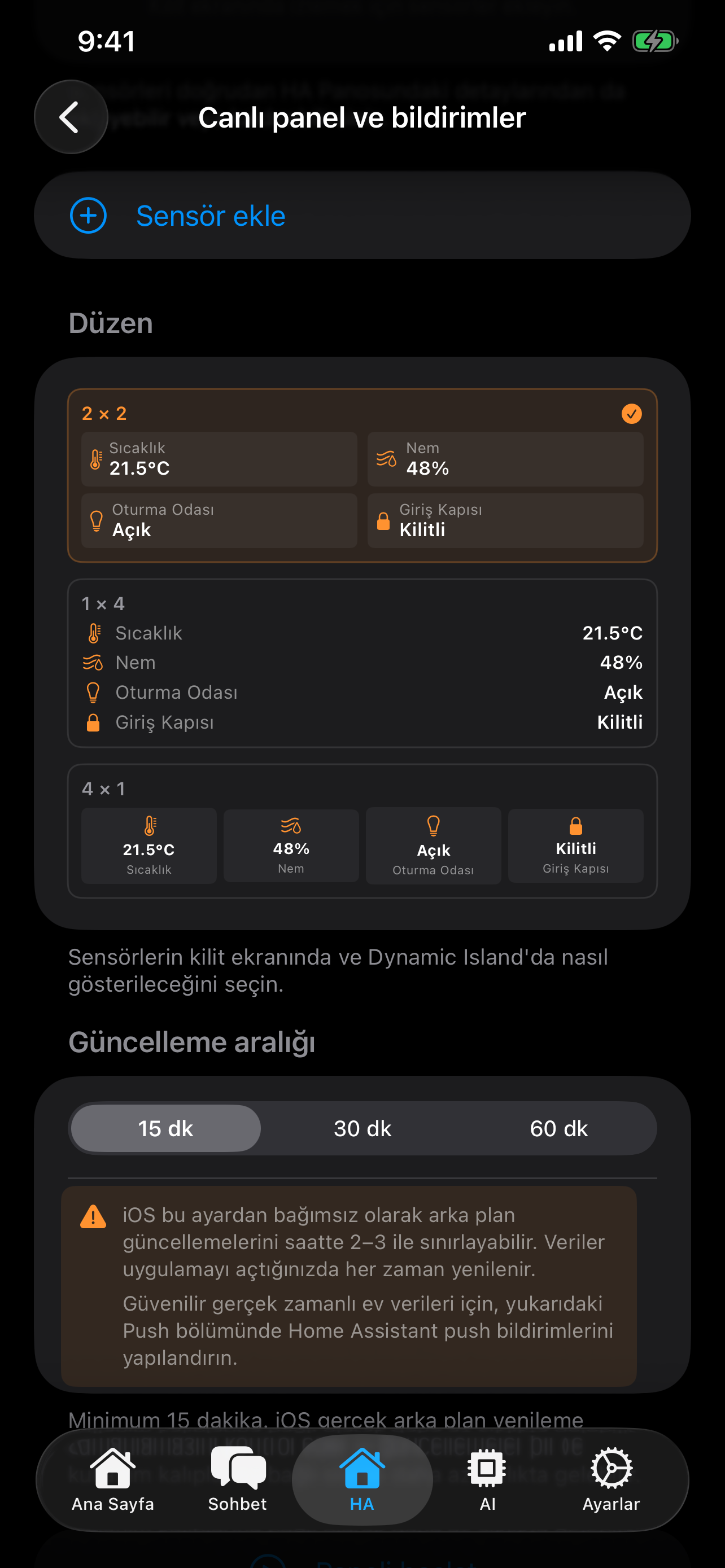
Task: Set update interval to 30 dk
Action: coord(362,1128)
